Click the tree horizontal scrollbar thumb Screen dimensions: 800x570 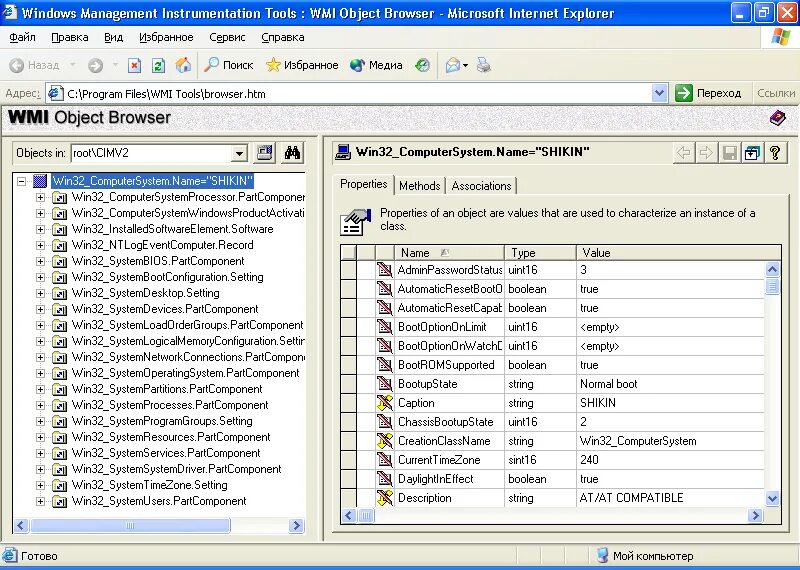[x=130, y=526]
